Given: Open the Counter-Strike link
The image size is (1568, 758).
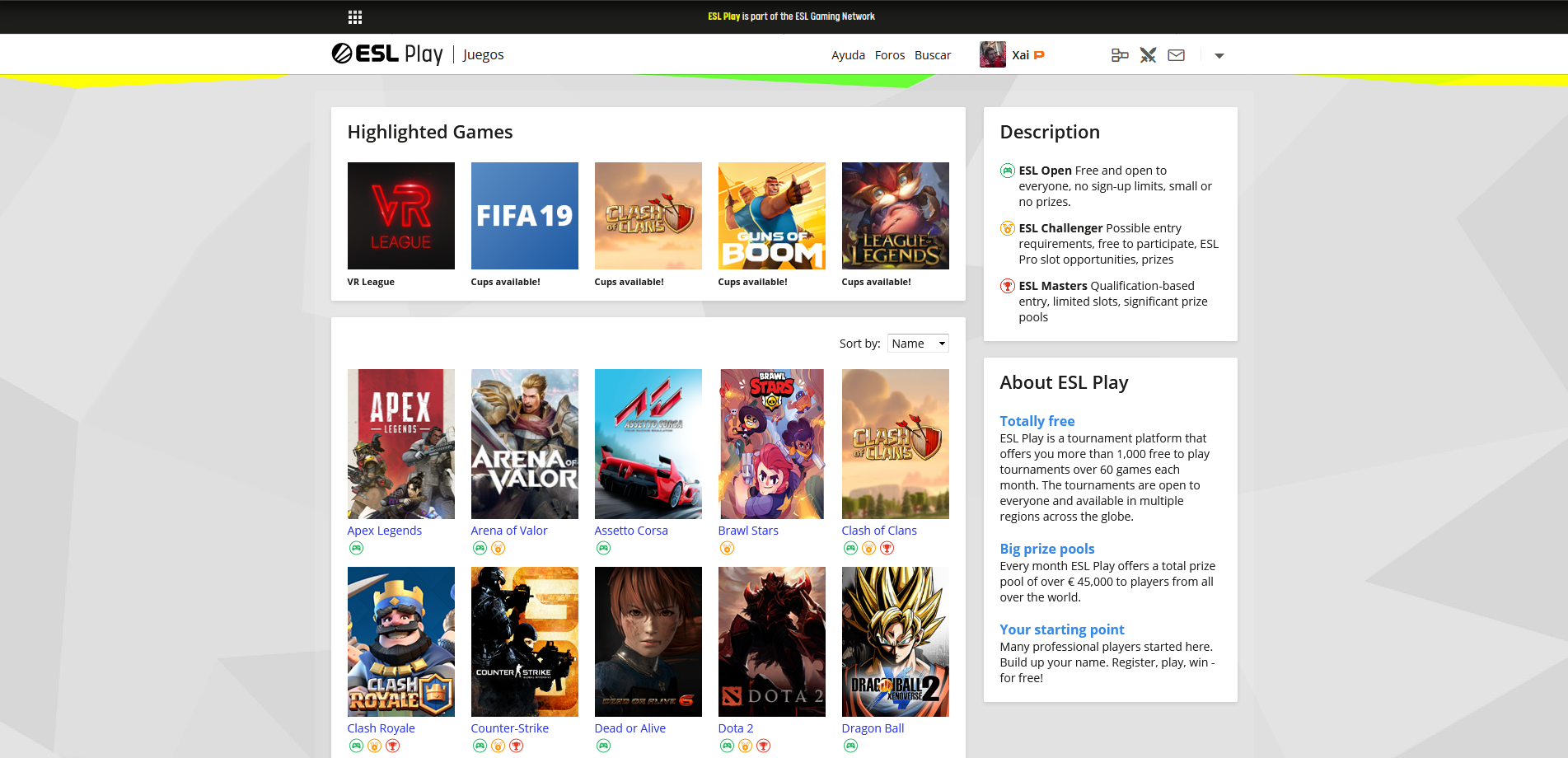Looking at the screenshot, I should [510, 728].
